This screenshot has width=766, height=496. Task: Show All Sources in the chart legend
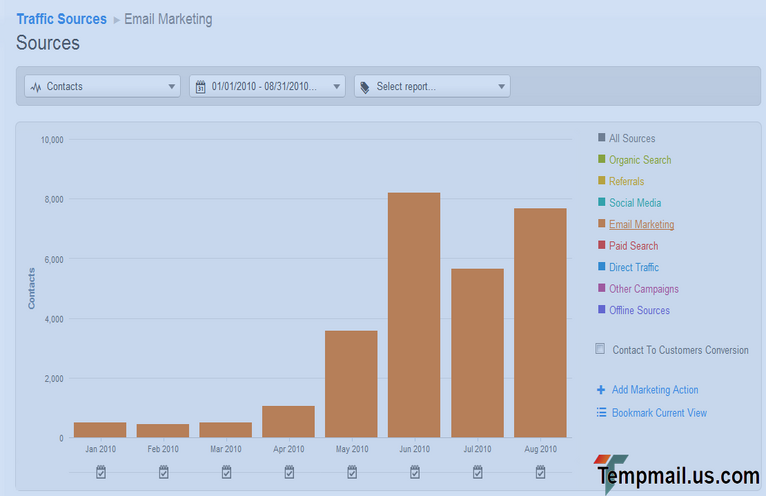[632, 138]
